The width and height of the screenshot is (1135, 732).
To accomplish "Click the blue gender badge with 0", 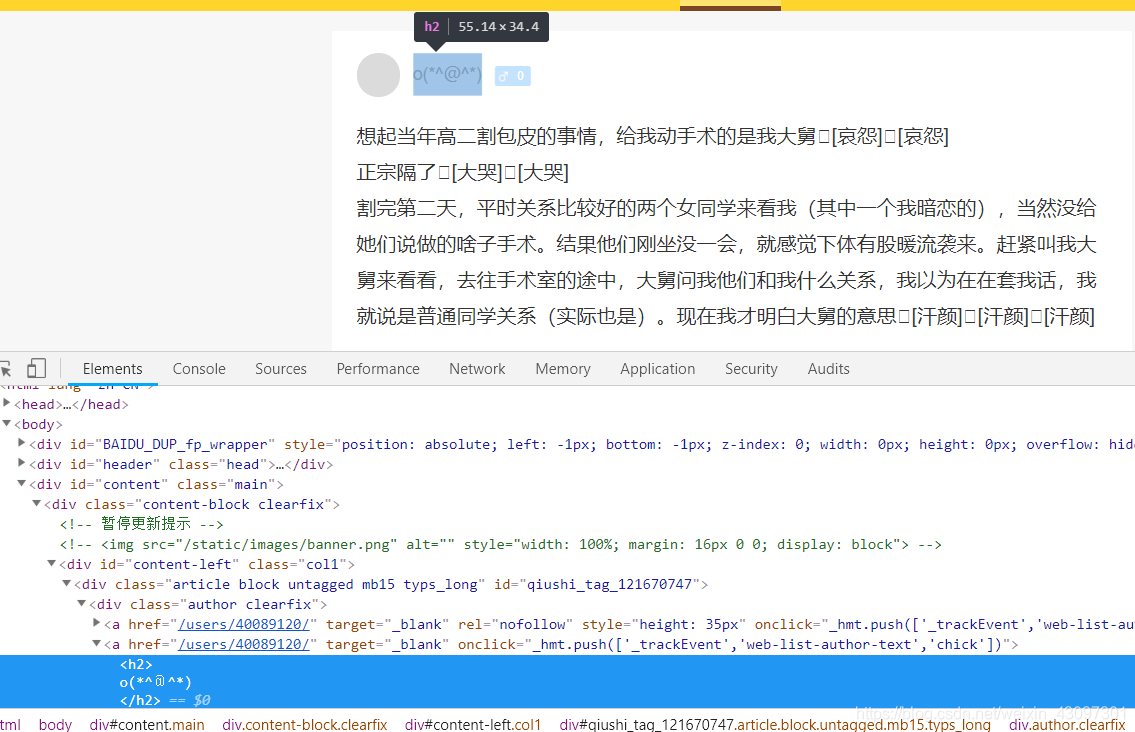I will [x=512, y=75].
